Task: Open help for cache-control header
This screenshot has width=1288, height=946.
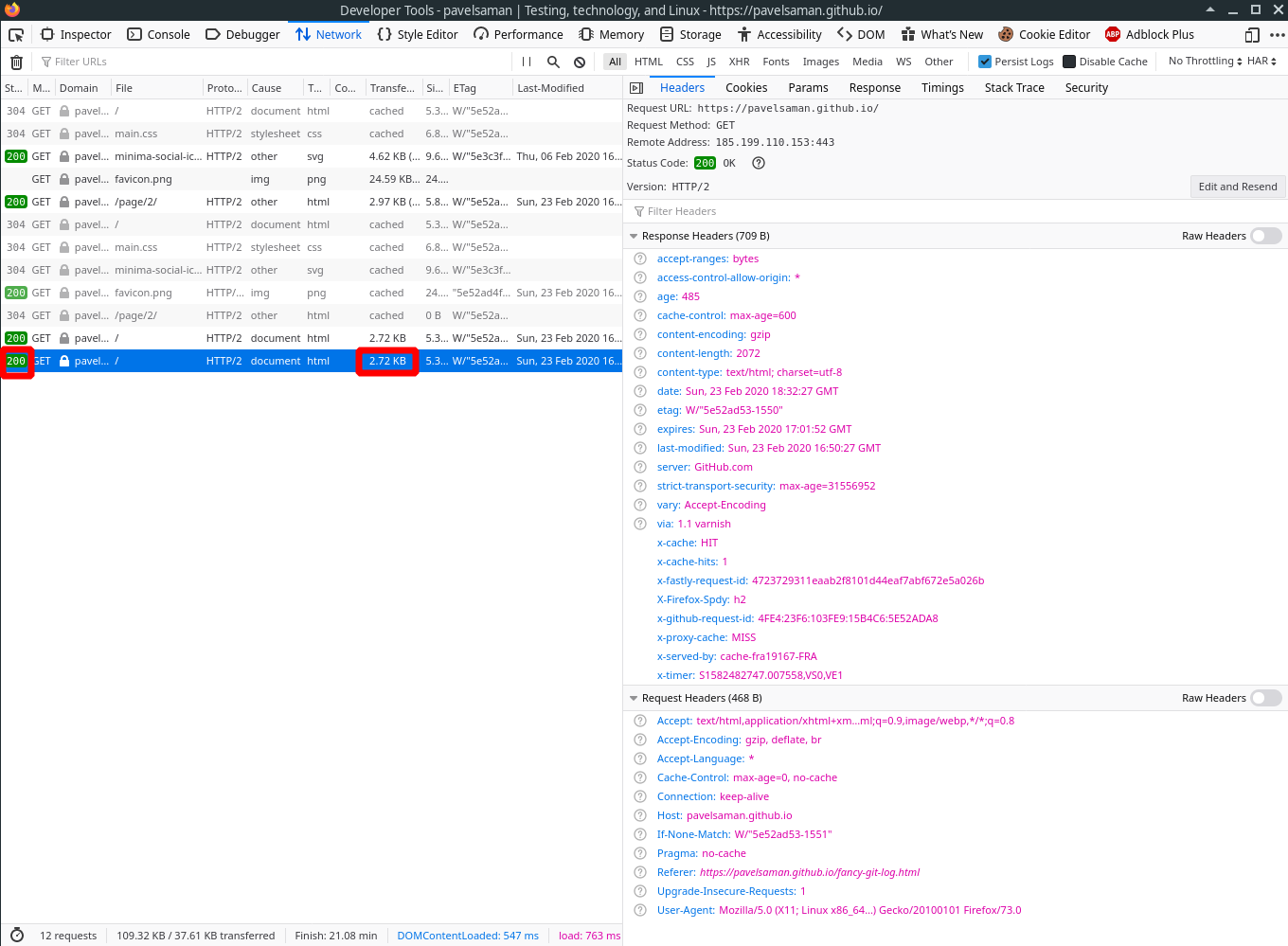Action: (640, 315)
